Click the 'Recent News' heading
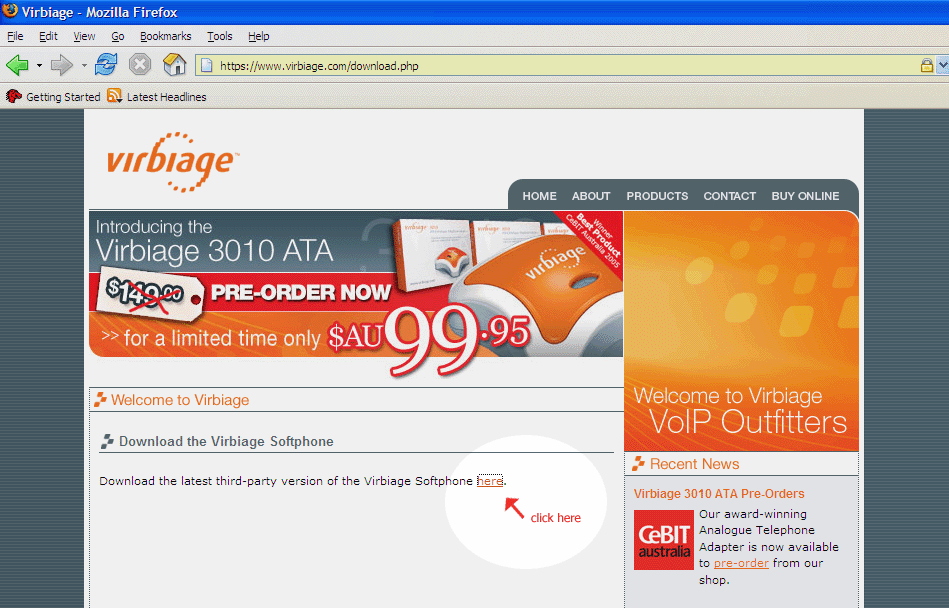Viewport: 949px width, 608px height. click(x=694, y=464)
